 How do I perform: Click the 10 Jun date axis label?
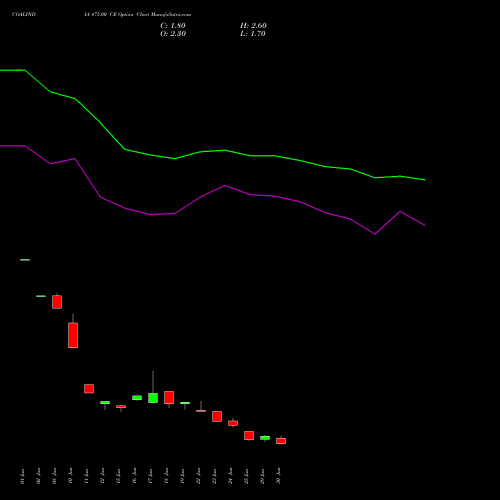[x=70, y=476]
